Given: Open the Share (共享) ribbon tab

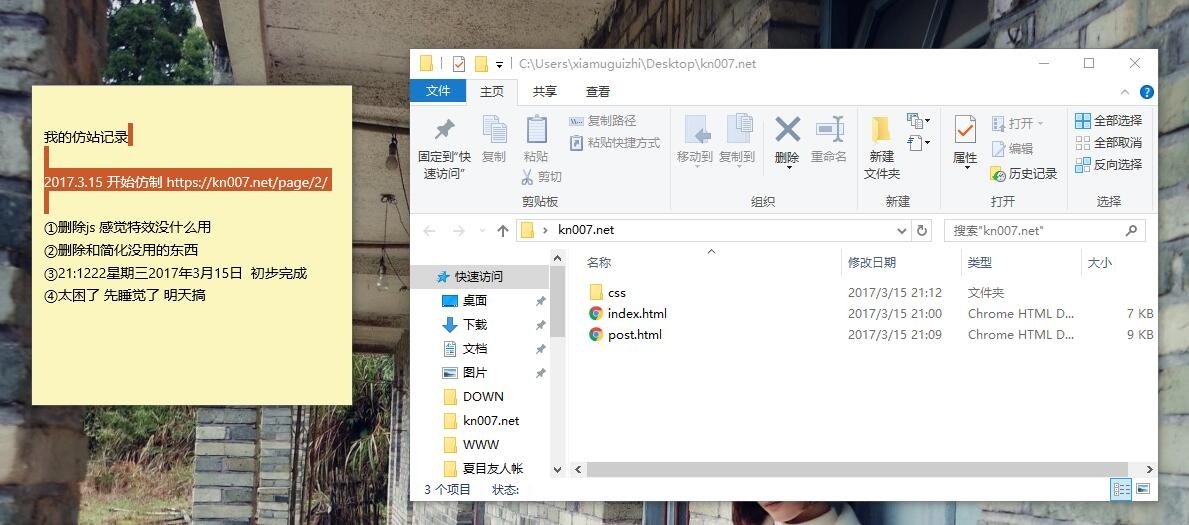Looking at the screenshot, I should point(544,91).
